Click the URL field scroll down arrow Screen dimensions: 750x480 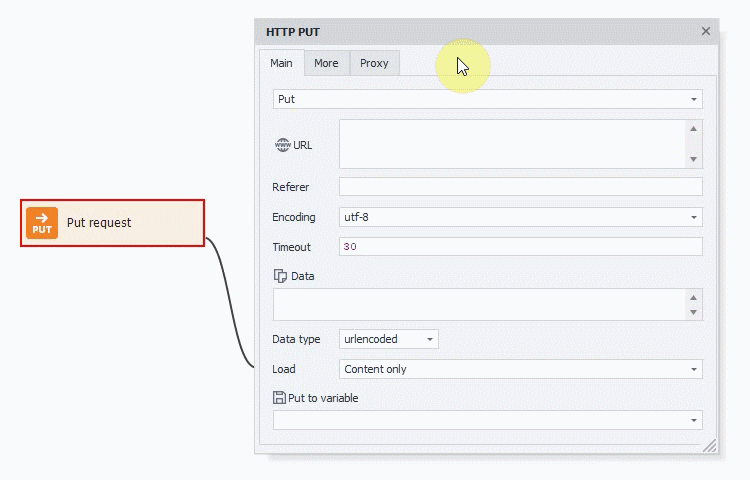pyautogui.click(x=694, y=159)
